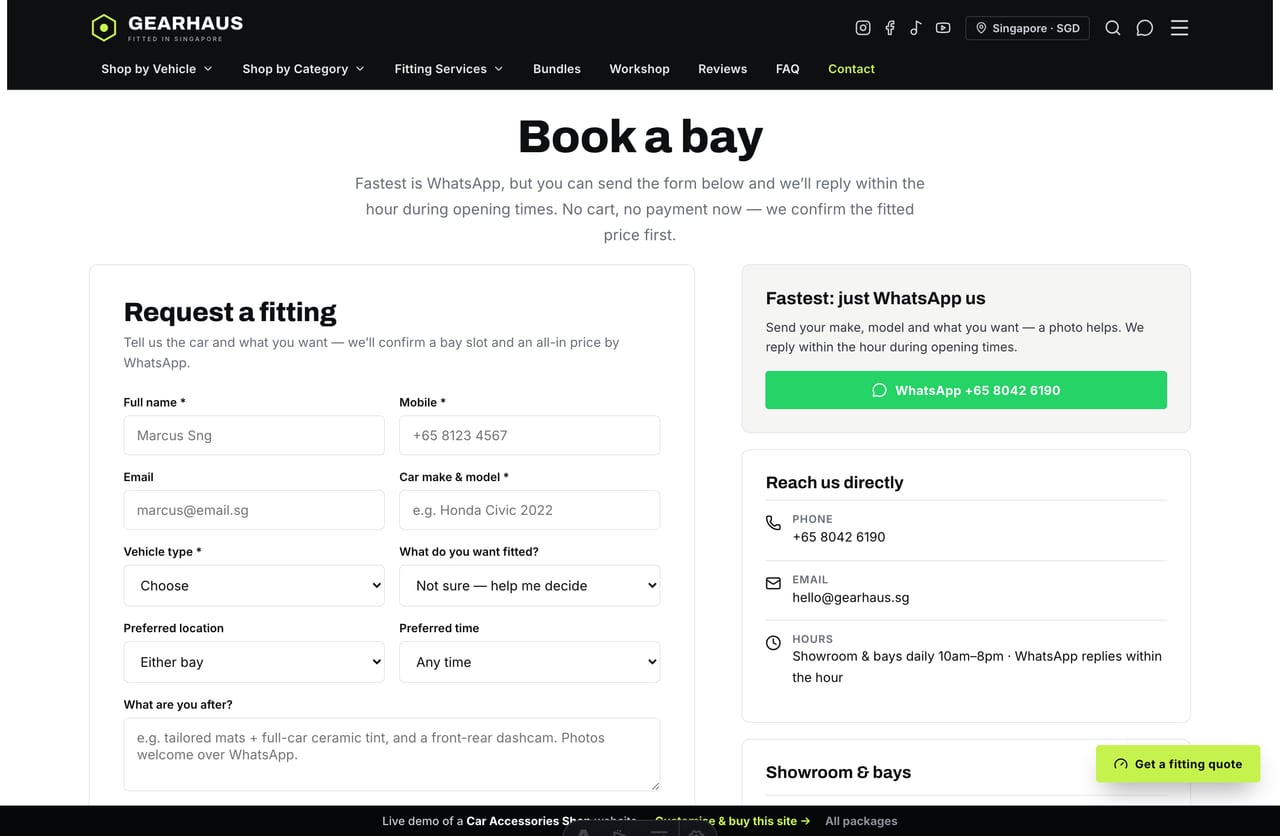Focus the Full name input field
The height and width of the screenshot is (836, 1280).
coord(254,435)
